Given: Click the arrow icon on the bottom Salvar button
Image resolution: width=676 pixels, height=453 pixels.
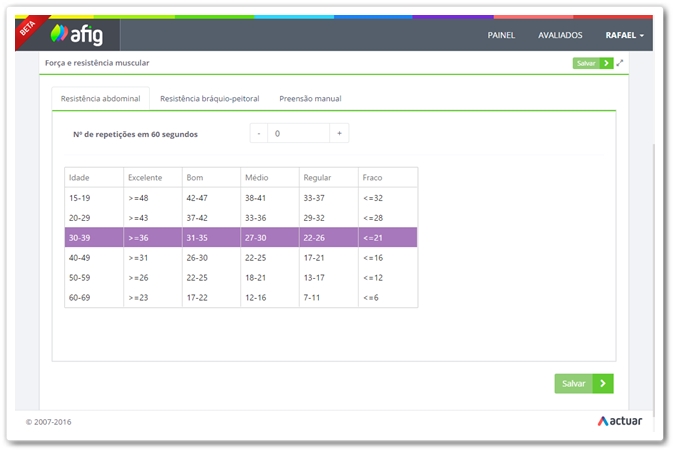Looking at the screenshot, I should pos(602,383).
